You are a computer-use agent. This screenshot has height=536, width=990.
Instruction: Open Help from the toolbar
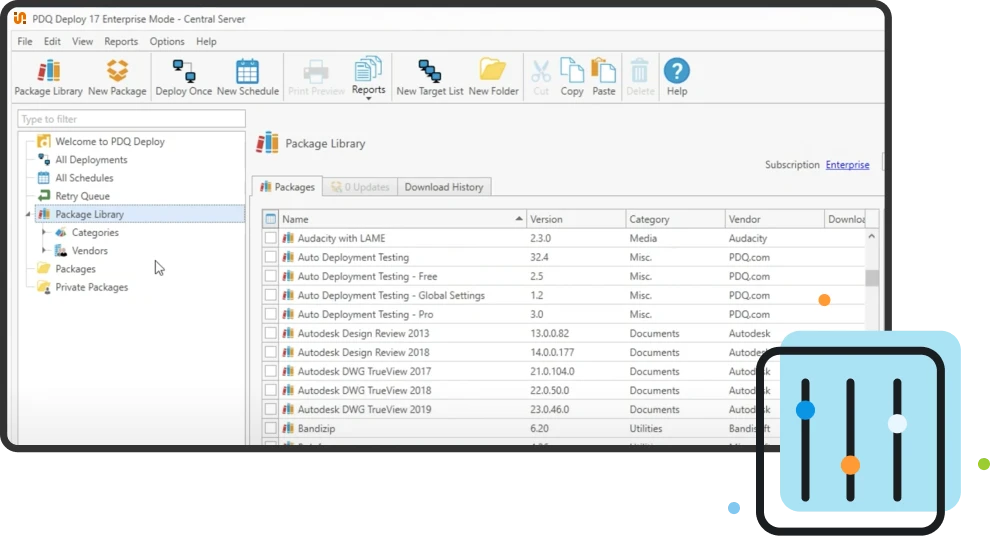coord(677,78)
